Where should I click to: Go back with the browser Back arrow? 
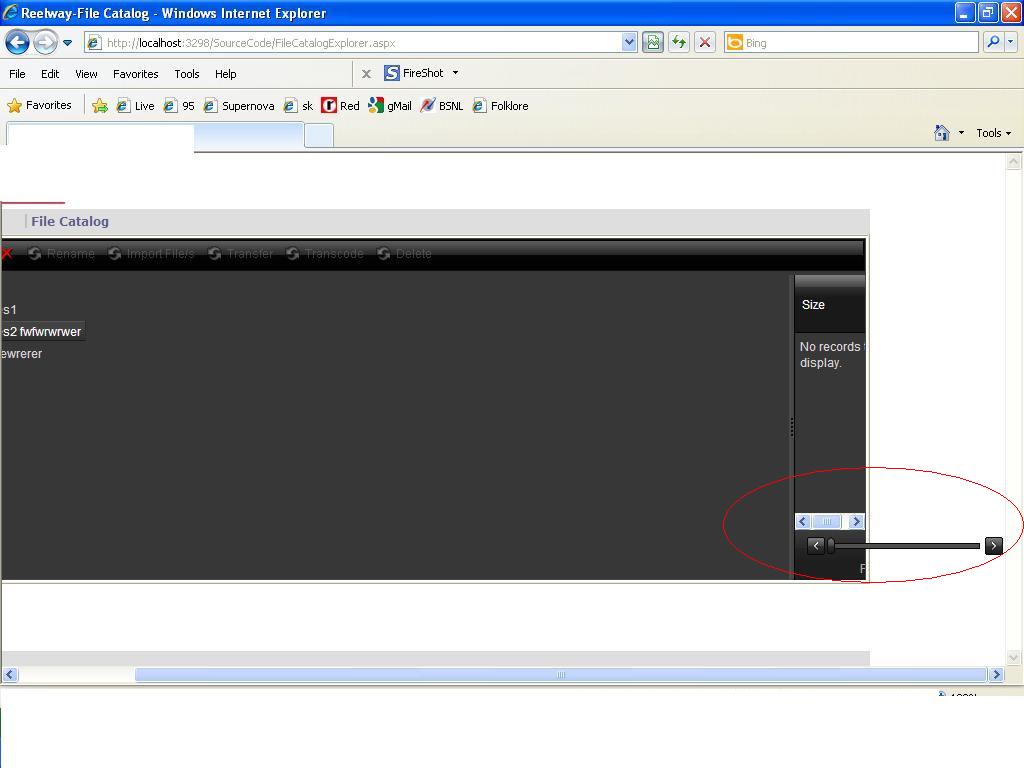(17, 43)
